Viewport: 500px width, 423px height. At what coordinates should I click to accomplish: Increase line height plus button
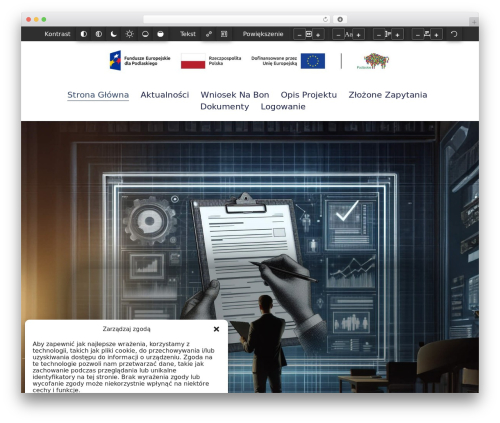pos(397,34)
